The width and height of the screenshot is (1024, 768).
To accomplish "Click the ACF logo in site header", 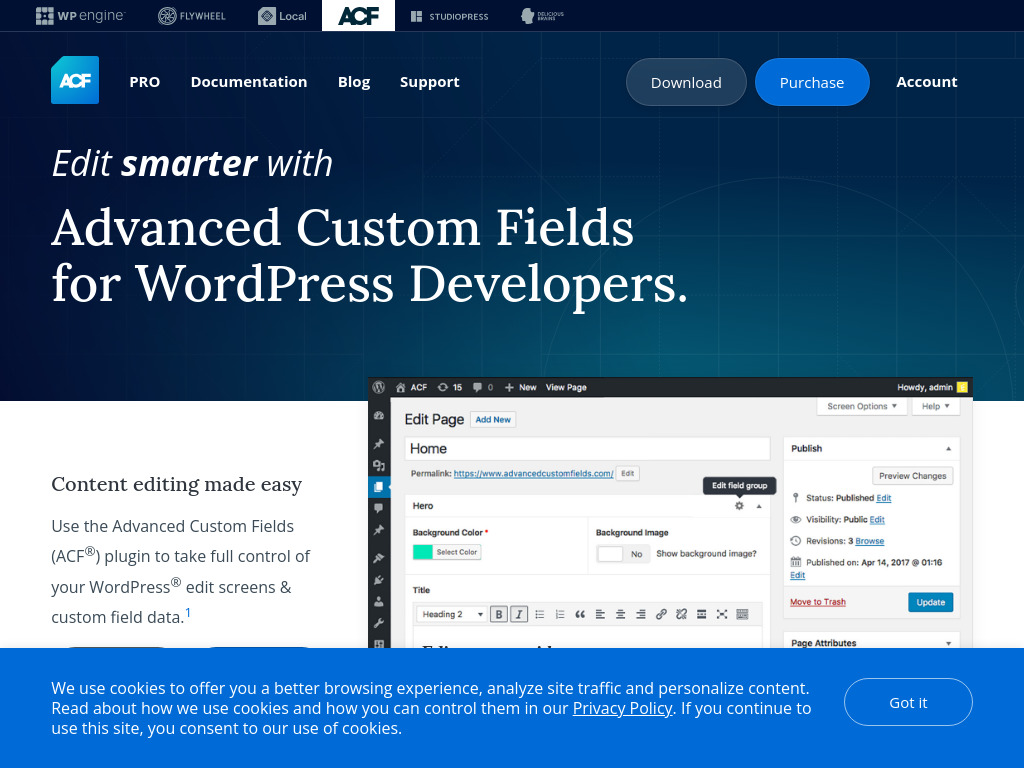I will point(75,80).
